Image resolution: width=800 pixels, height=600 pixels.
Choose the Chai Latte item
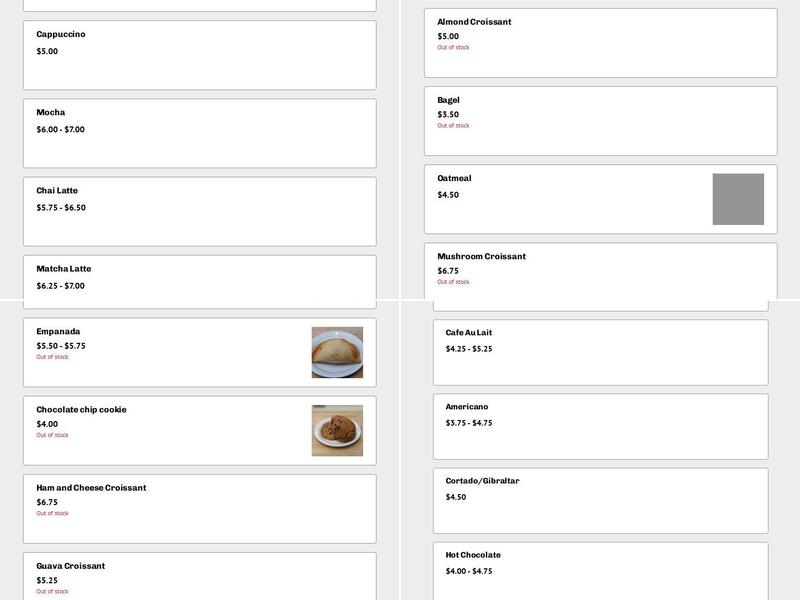point(199,211)
